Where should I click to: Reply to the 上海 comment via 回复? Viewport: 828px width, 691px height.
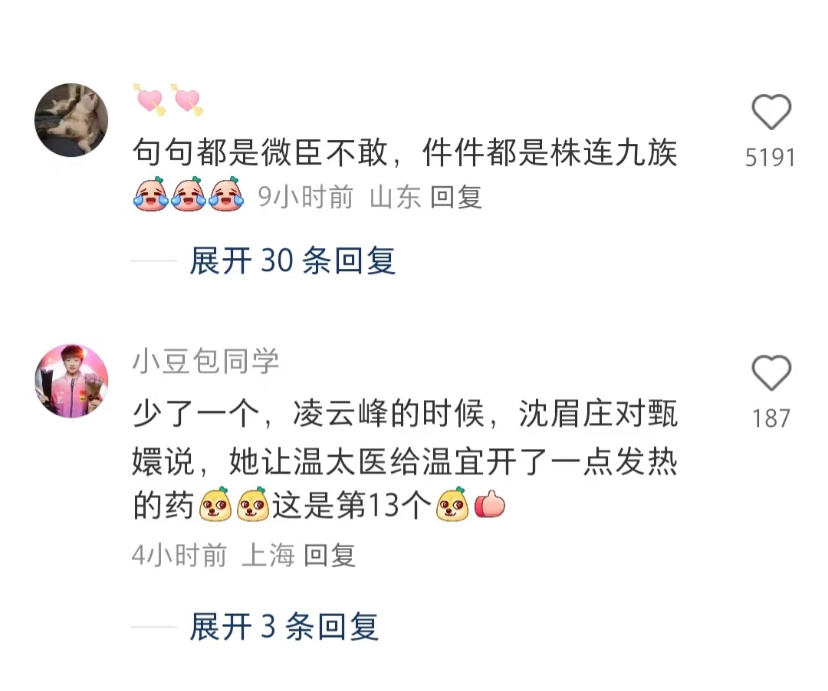click(330, 555)
